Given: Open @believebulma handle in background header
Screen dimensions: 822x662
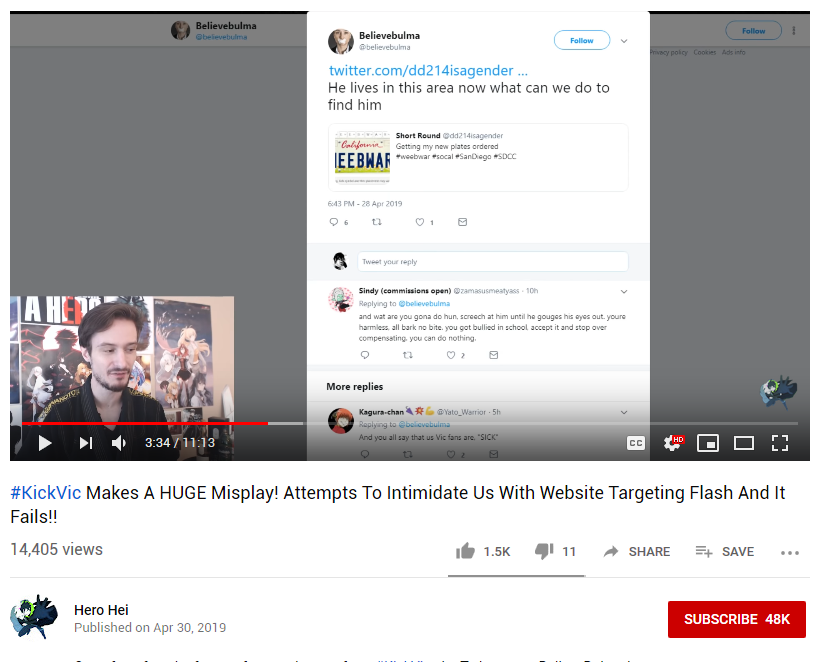Looking at the screenshot, I should (x=221, y=37).
